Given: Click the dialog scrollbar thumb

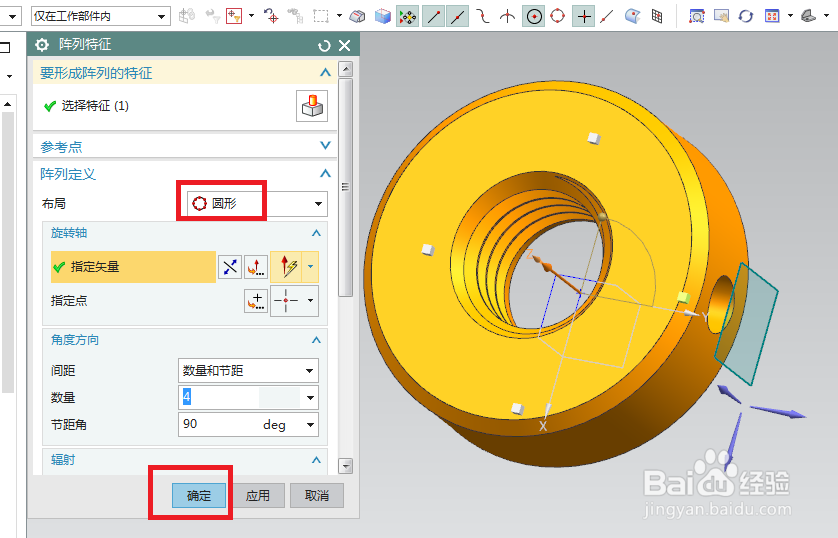Looking at the screenshot, I should point(346,187).
